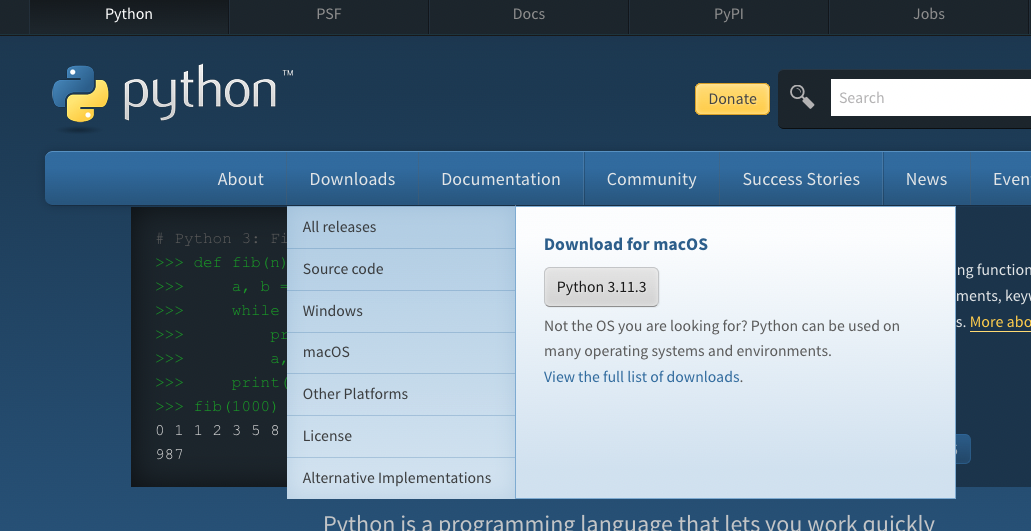Open the Documentation navigation menu
This screenshot has width=1031, height=531.
501,179
